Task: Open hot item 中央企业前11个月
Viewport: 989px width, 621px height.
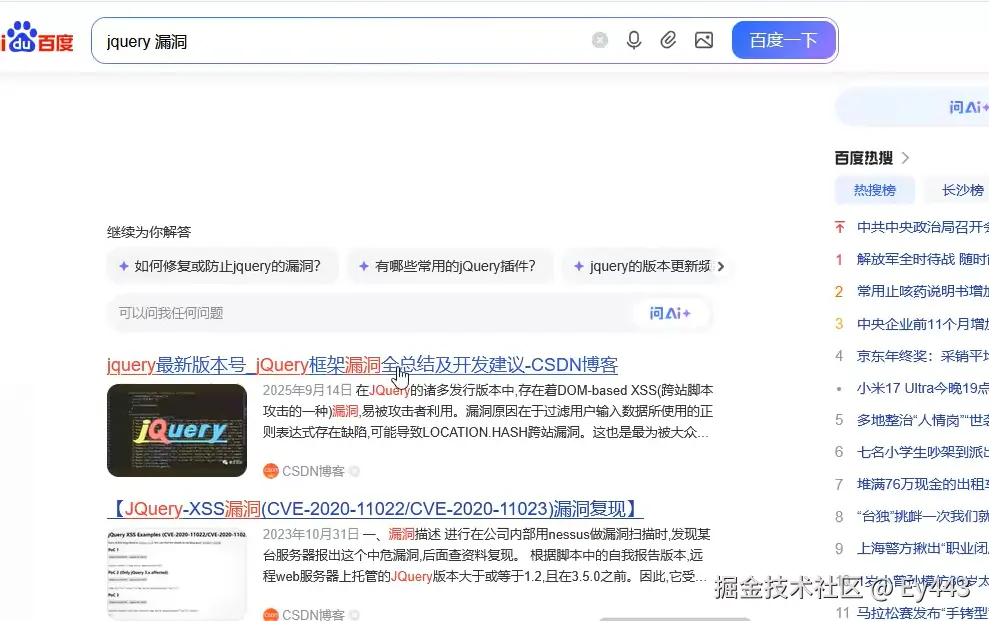Action: [922, 324]
